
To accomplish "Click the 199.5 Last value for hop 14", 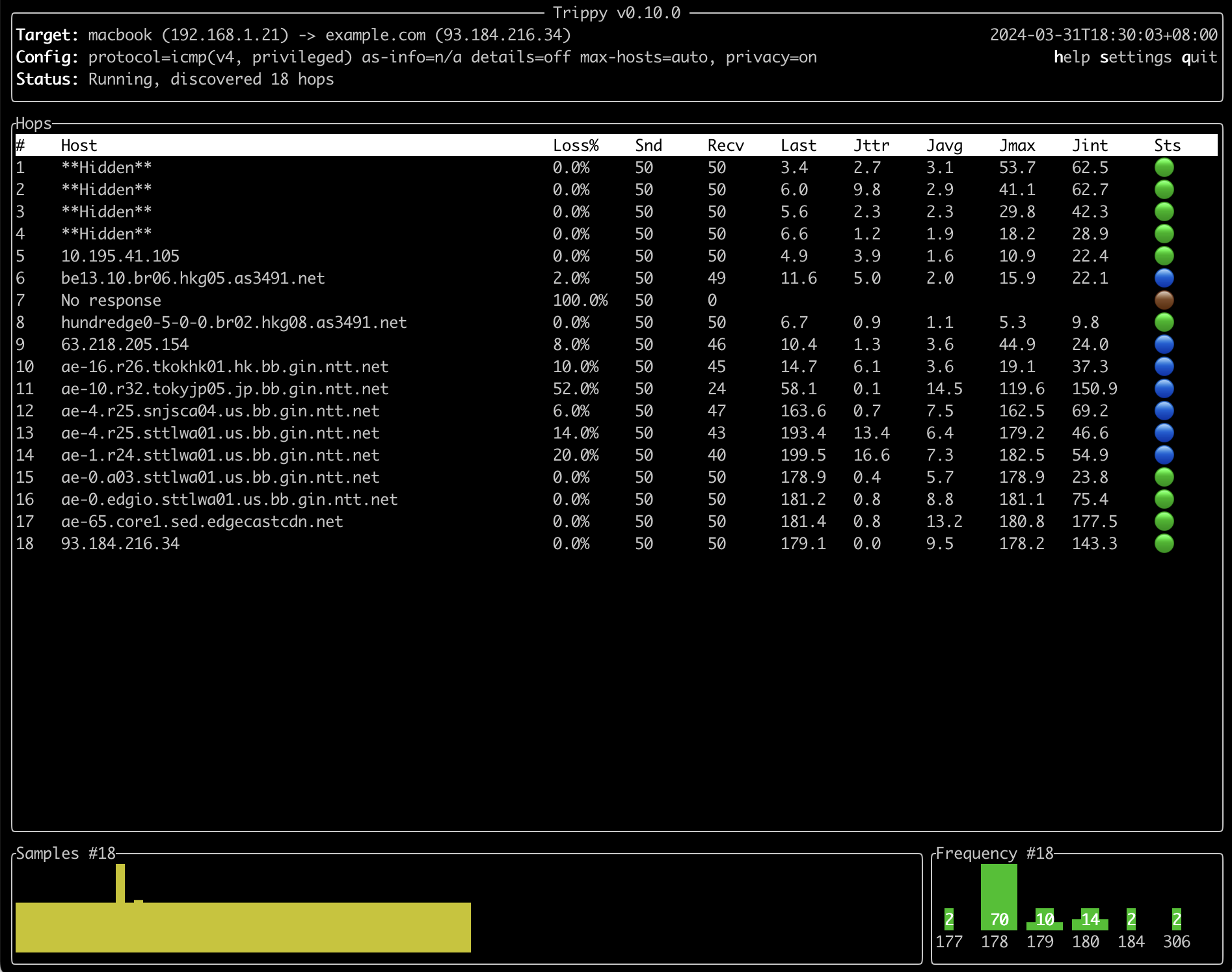I will 803,455.
